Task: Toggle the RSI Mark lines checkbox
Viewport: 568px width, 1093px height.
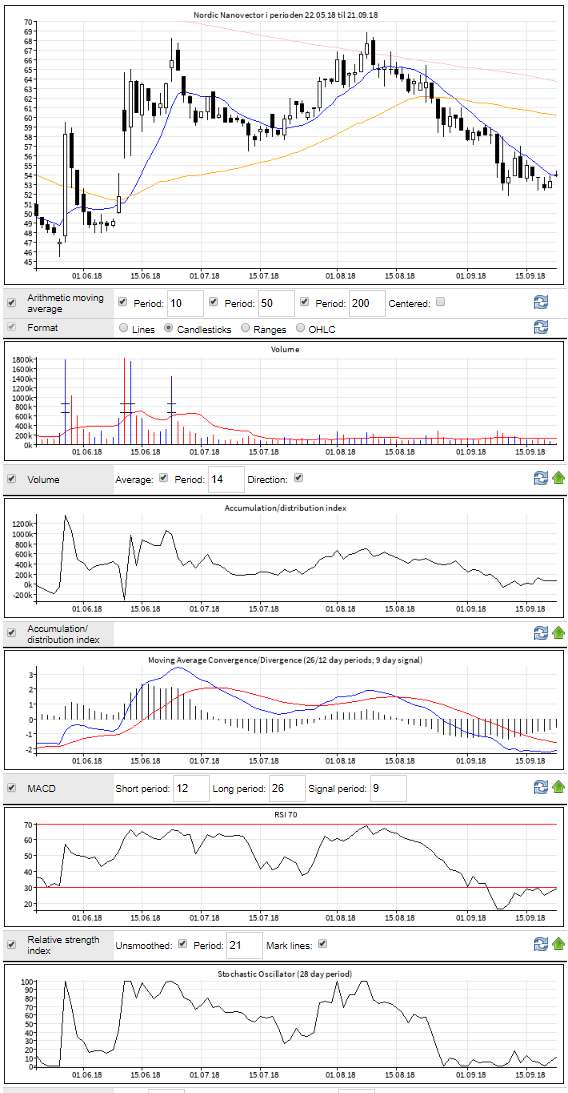Action: click(321, 943)
